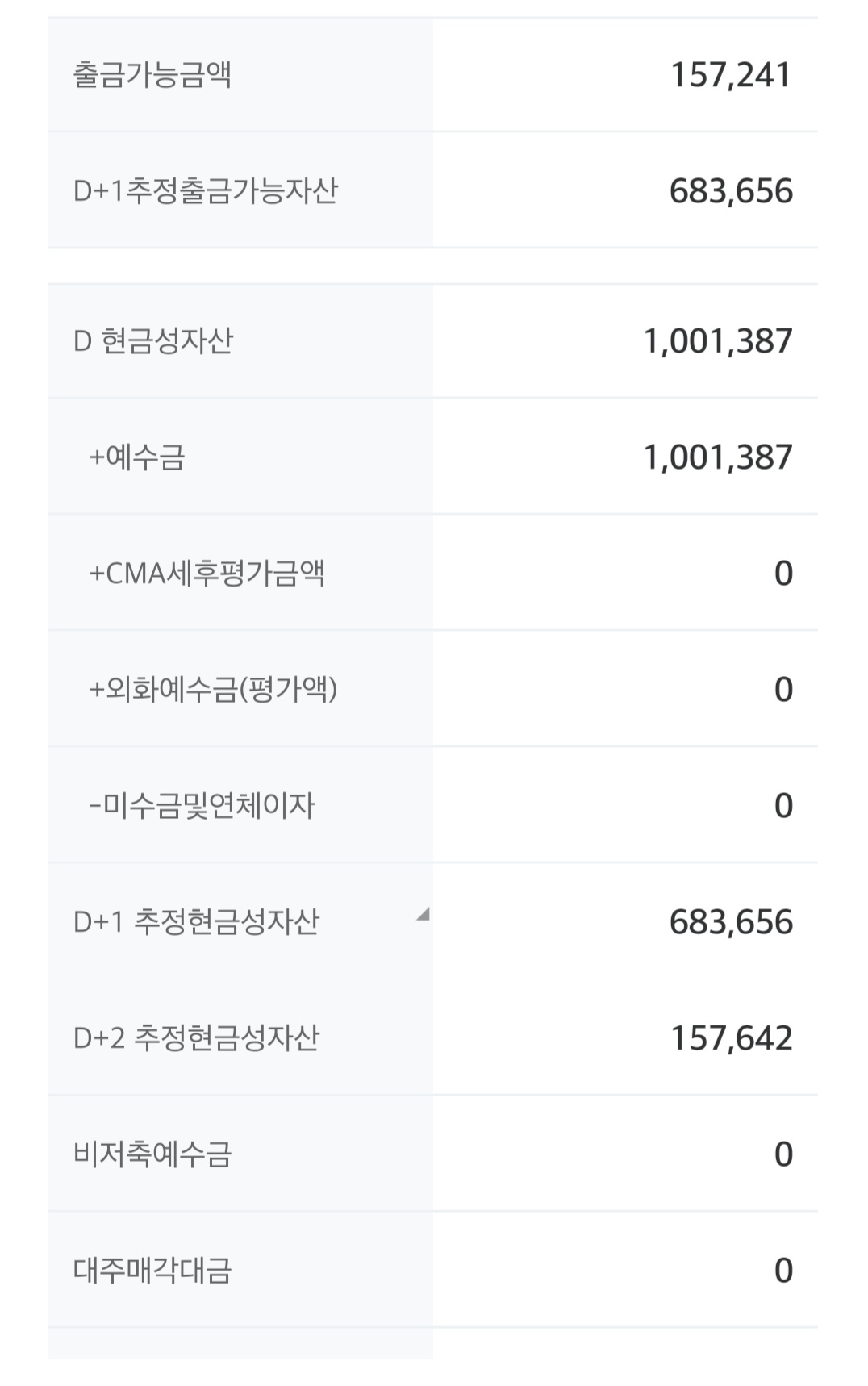Click the +예수금 value 1,001,387

pos(718,457)
